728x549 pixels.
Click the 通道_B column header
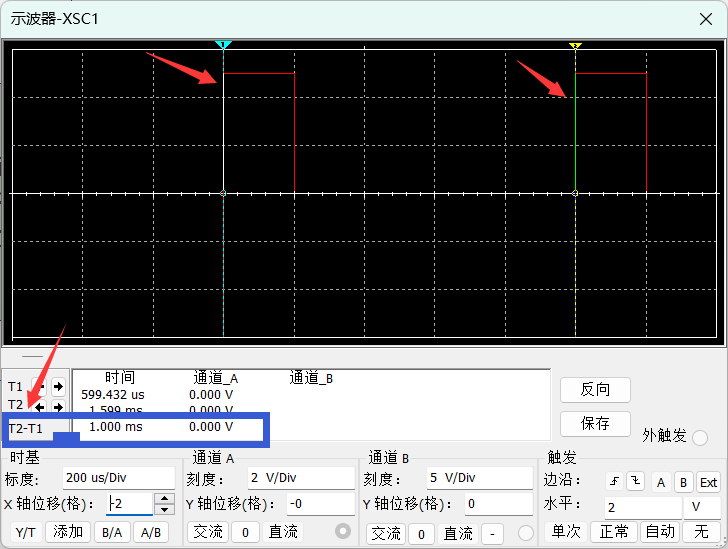click(x=311, y=378)
